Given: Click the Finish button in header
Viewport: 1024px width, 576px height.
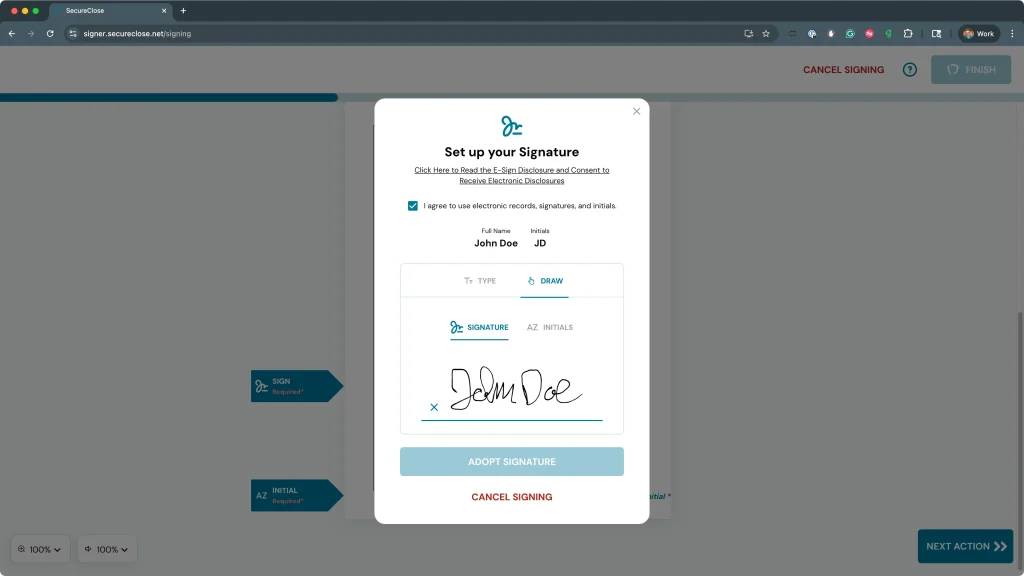Looking at the screenshot, I should [969, 70].
